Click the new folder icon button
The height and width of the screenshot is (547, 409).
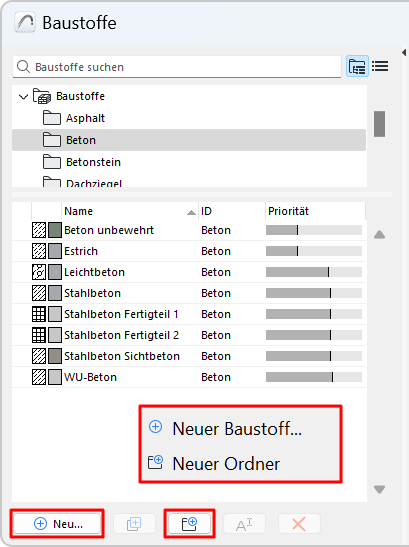pyautogui.click(x=189, y=523)
